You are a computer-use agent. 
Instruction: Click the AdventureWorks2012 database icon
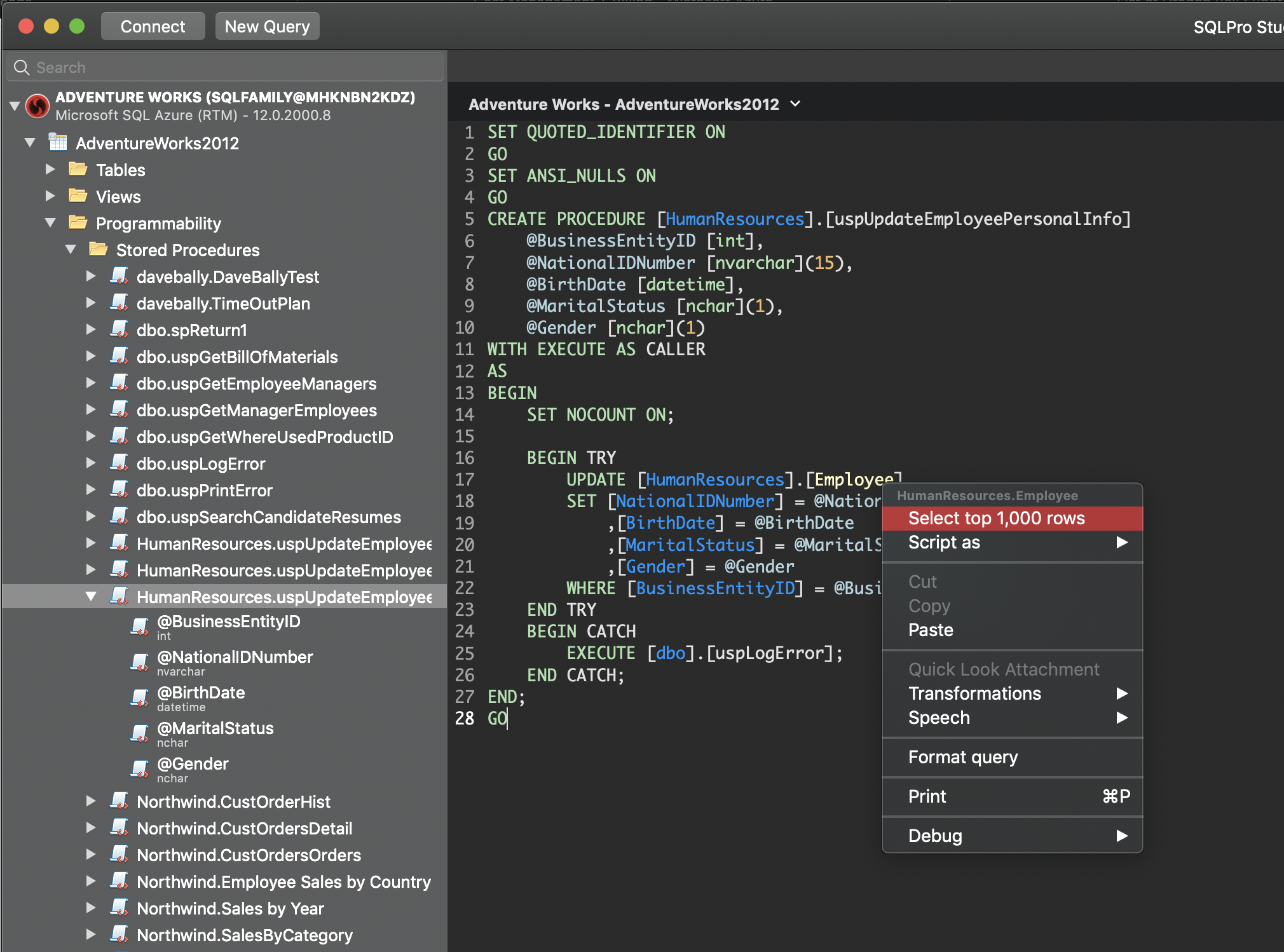(x=58, y=142)
